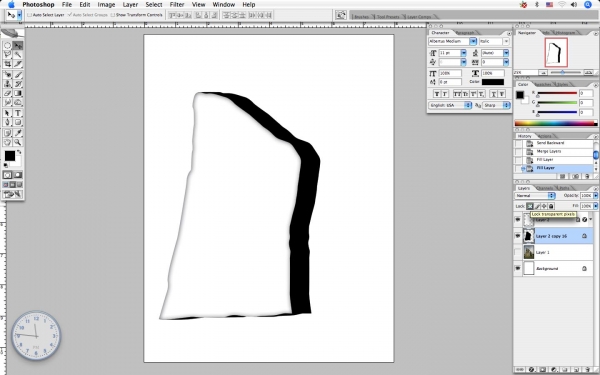Hide Layer 2 copy 16 visibility eye
The height and width of the screenshot is (375, 600).
(x=518, y=236)
